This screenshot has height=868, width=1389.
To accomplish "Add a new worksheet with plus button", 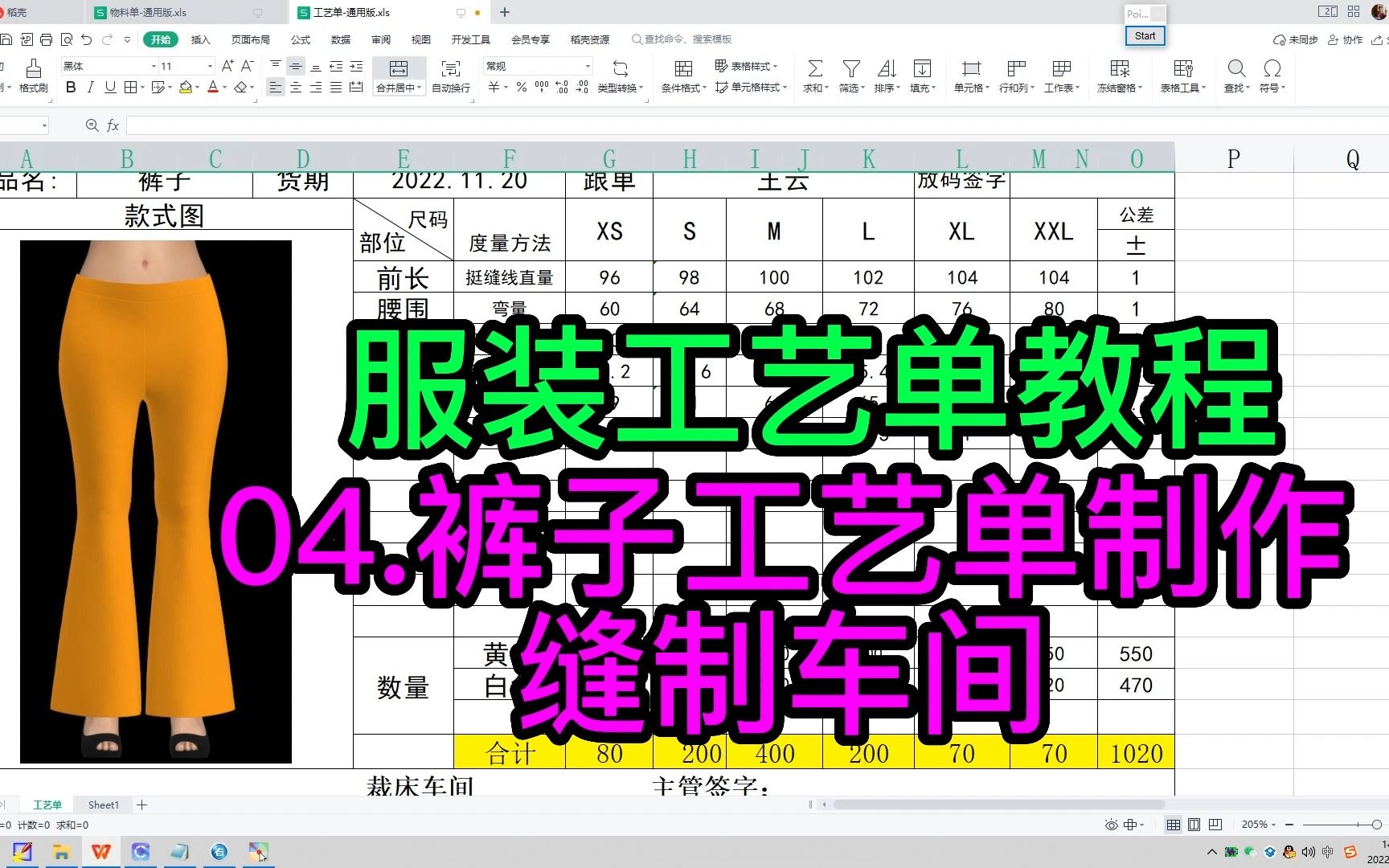I will coord(141,805).
